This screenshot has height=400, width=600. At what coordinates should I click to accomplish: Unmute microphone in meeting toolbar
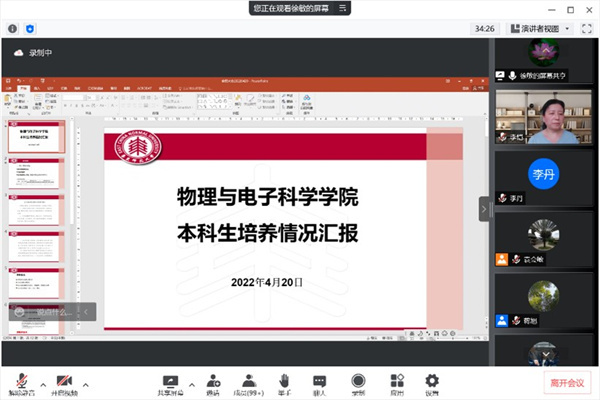(19, 382)
